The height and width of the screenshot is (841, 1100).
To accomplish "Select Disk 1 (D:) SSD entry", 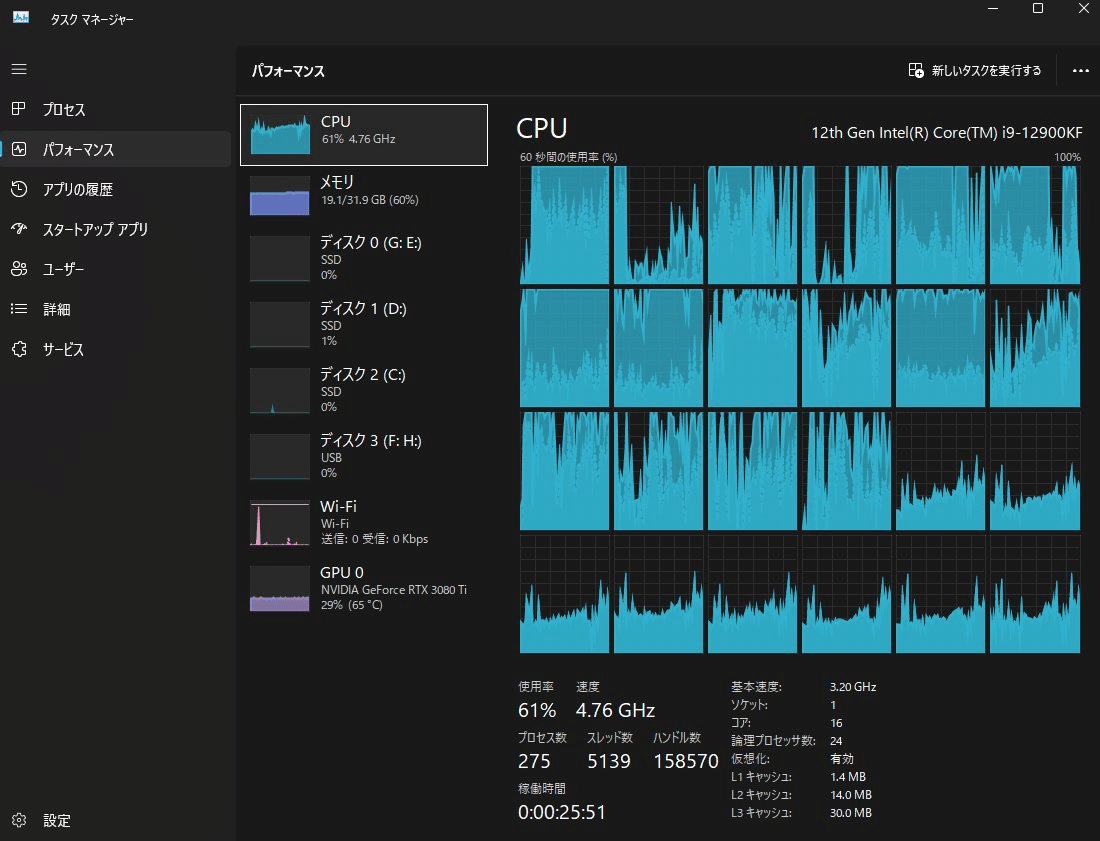I will pos(364,324).
